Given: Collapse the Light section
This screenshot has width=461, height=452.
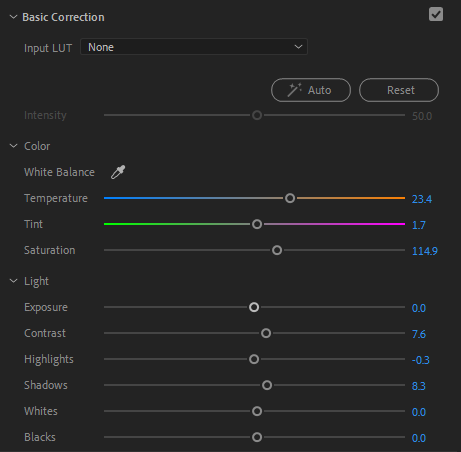Looking at the screenshot, I should click(x=13, y=281).
